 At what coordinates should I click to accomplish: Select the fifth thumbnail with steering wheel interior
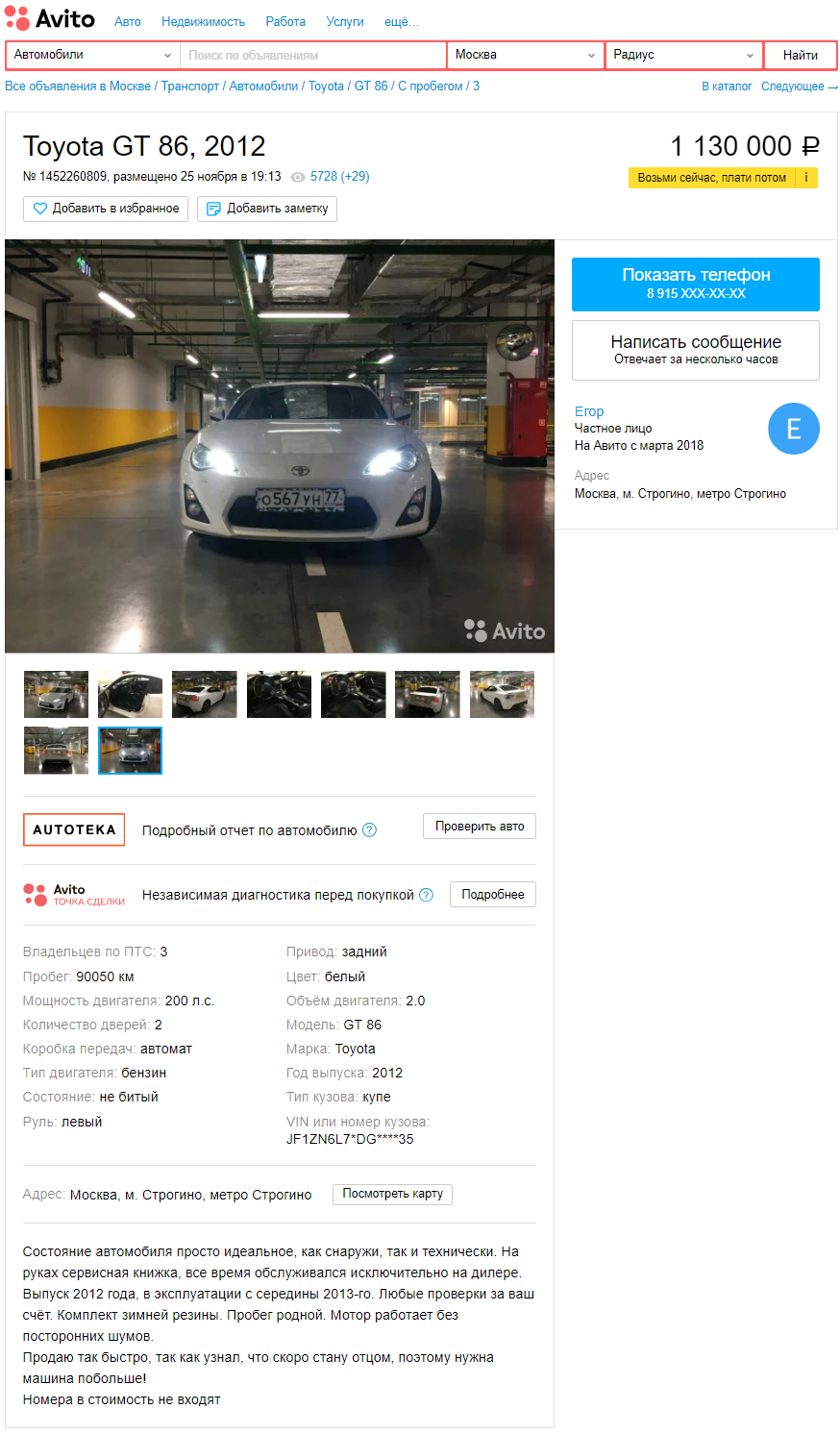click(354, 694)
